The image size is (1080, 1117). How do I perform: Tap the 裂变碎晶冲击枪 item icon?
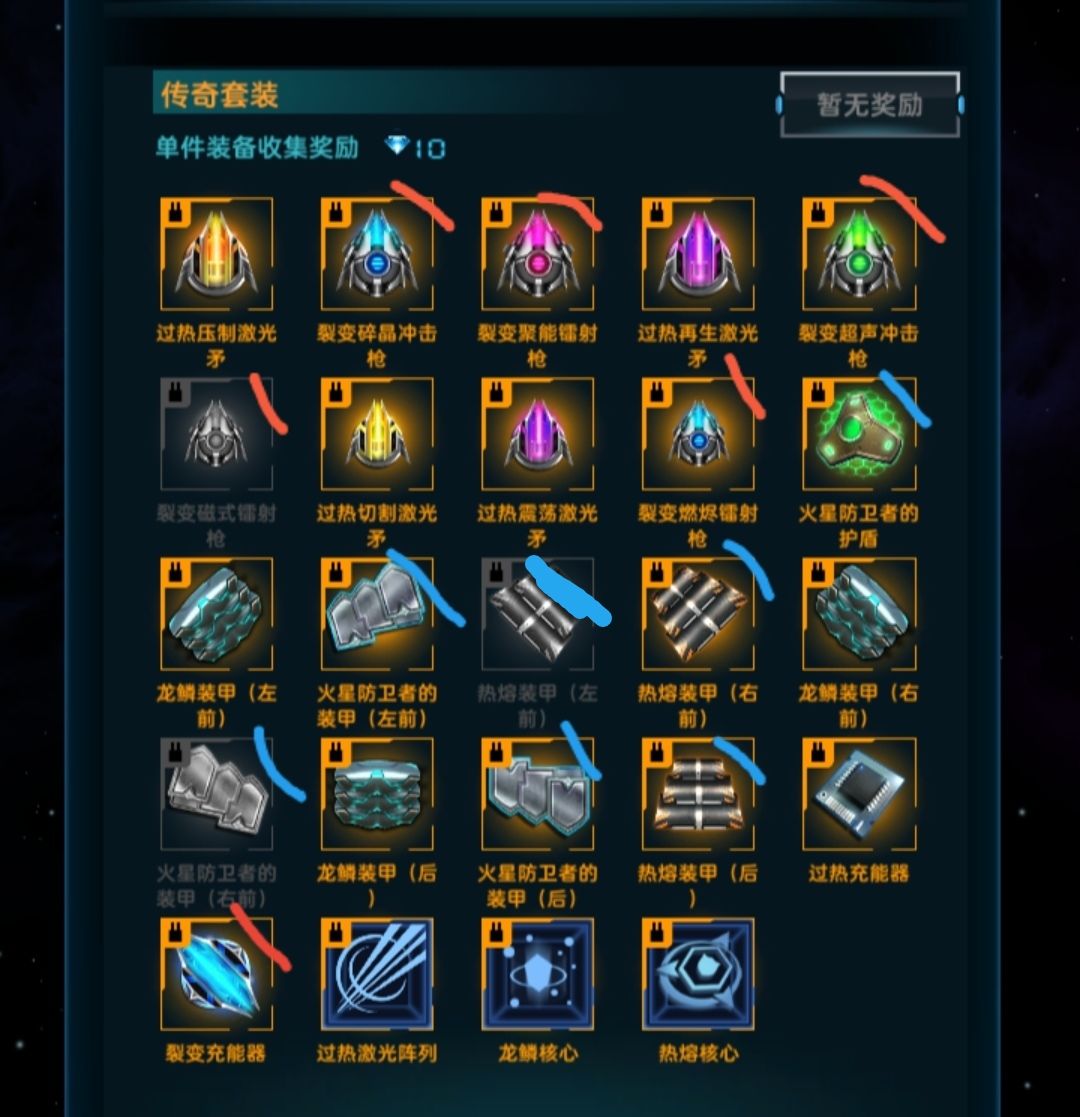coord(377,254)
